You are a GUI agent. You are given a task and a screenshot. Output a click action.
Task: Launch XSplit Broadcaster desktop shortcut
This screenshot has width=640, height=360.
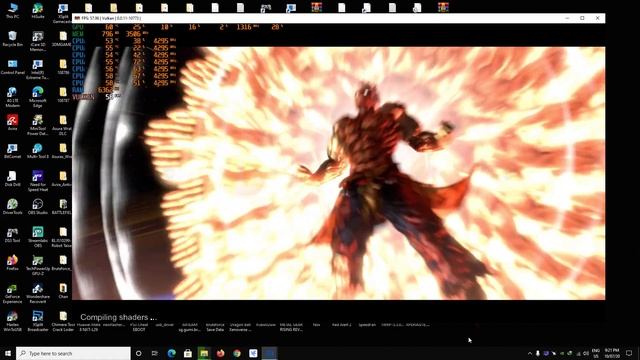point(38,321)
